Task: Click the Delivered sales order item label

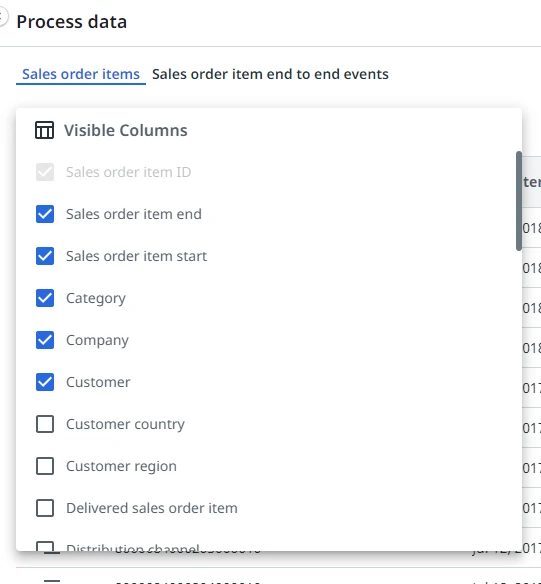Action: (152, 508)
